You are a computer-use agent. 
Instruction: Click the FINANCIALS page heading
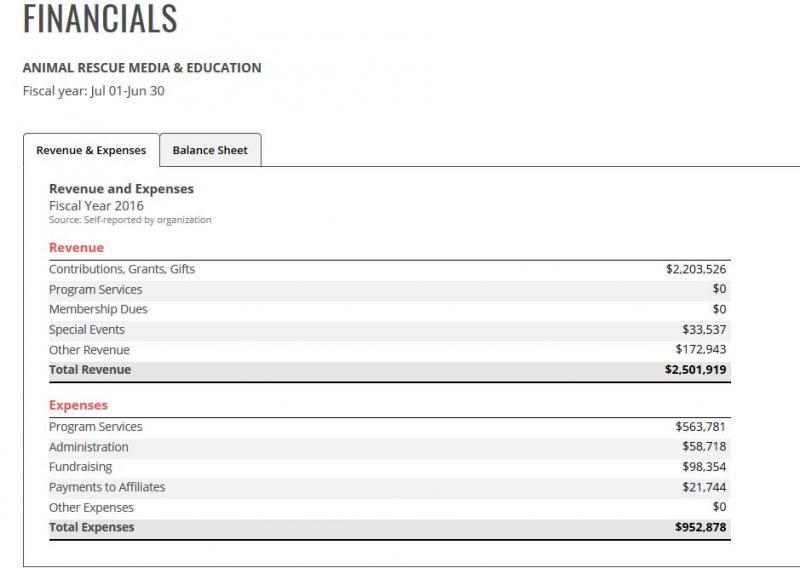[100, 18]
